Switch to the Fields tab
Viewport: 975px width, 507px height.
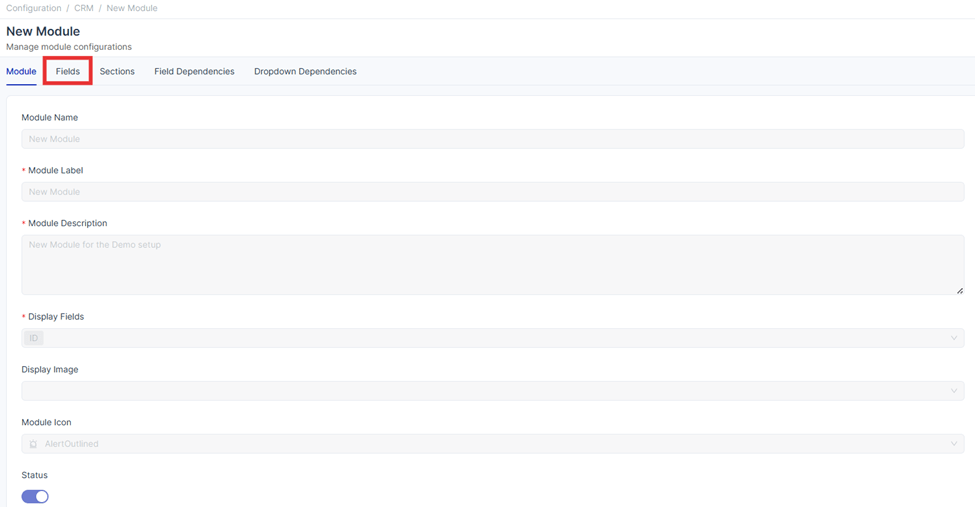[68, 72]
